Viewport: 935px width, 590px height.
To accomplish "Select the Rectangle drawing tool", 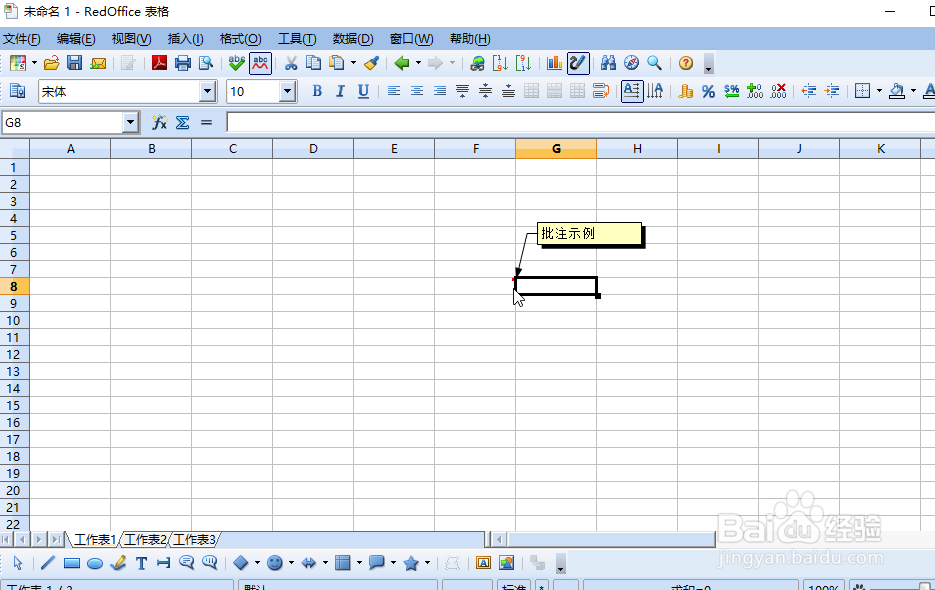I will [72, 563].
